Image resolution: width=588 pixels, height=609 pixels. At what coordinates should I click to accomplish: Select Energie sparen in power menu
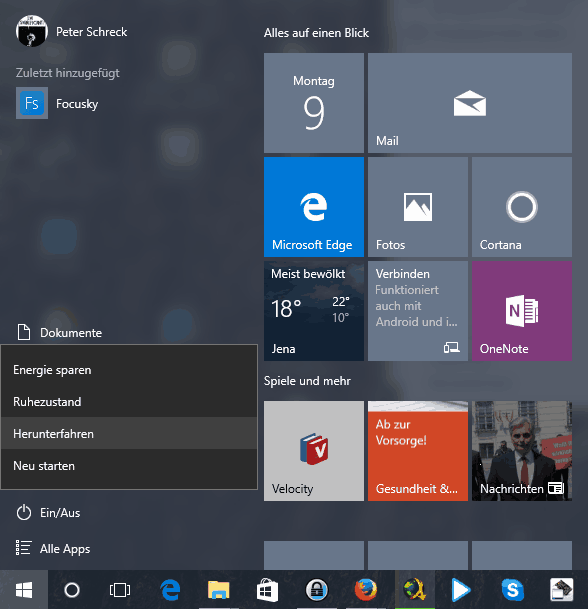129,370
